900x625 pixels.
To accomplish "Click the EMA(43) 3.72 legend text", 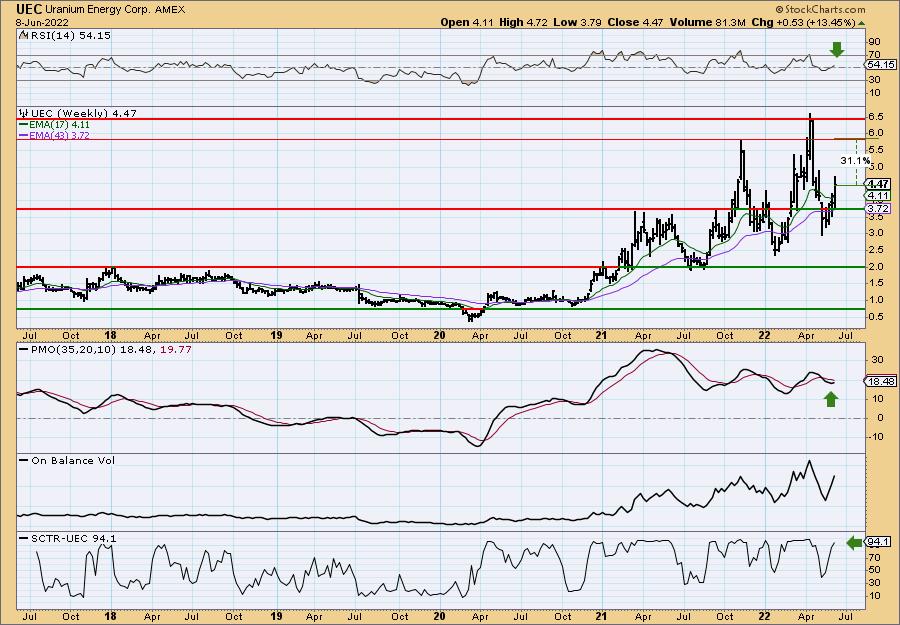I will point(60,136).
